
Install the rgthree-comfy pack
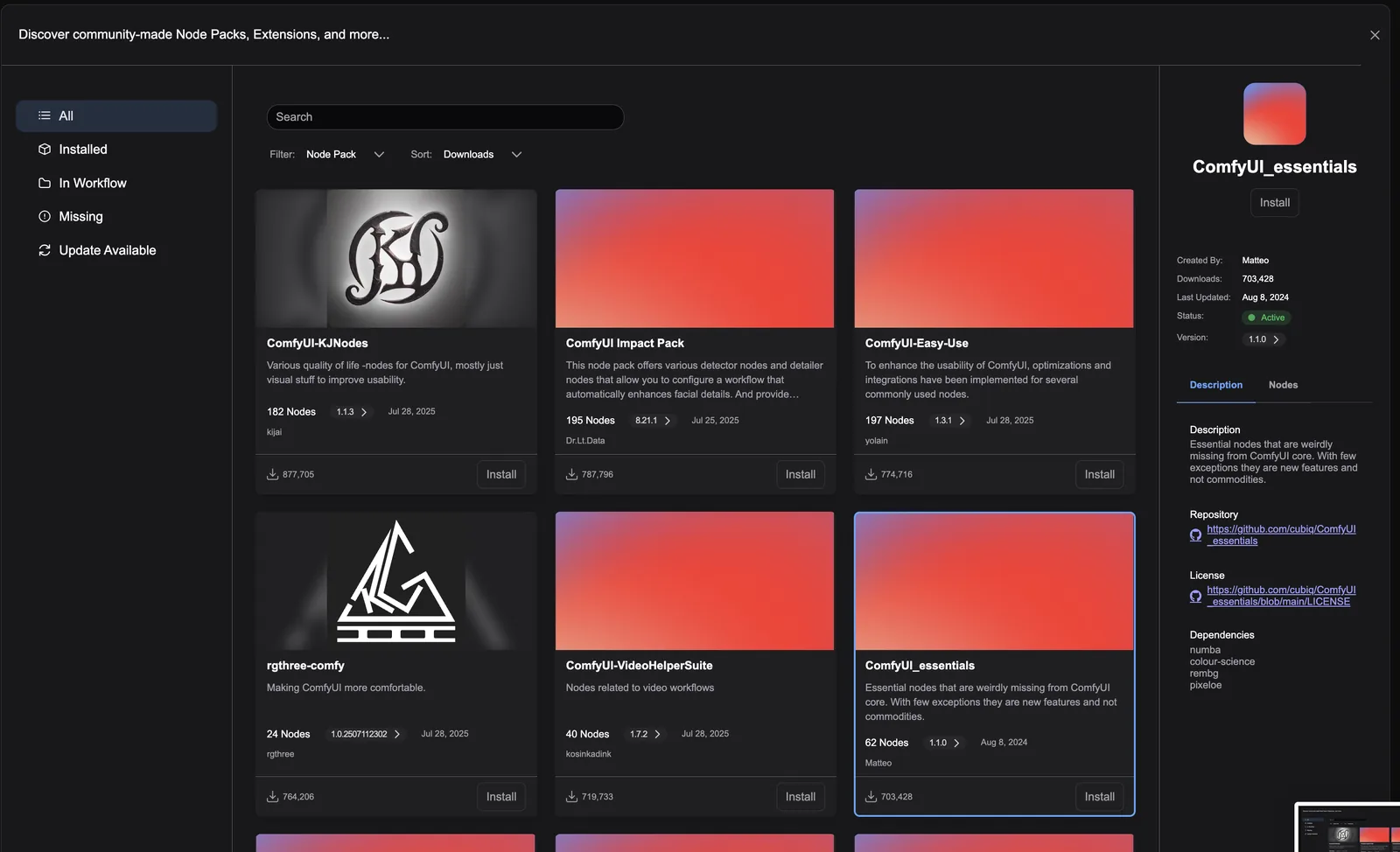(501, 796)
